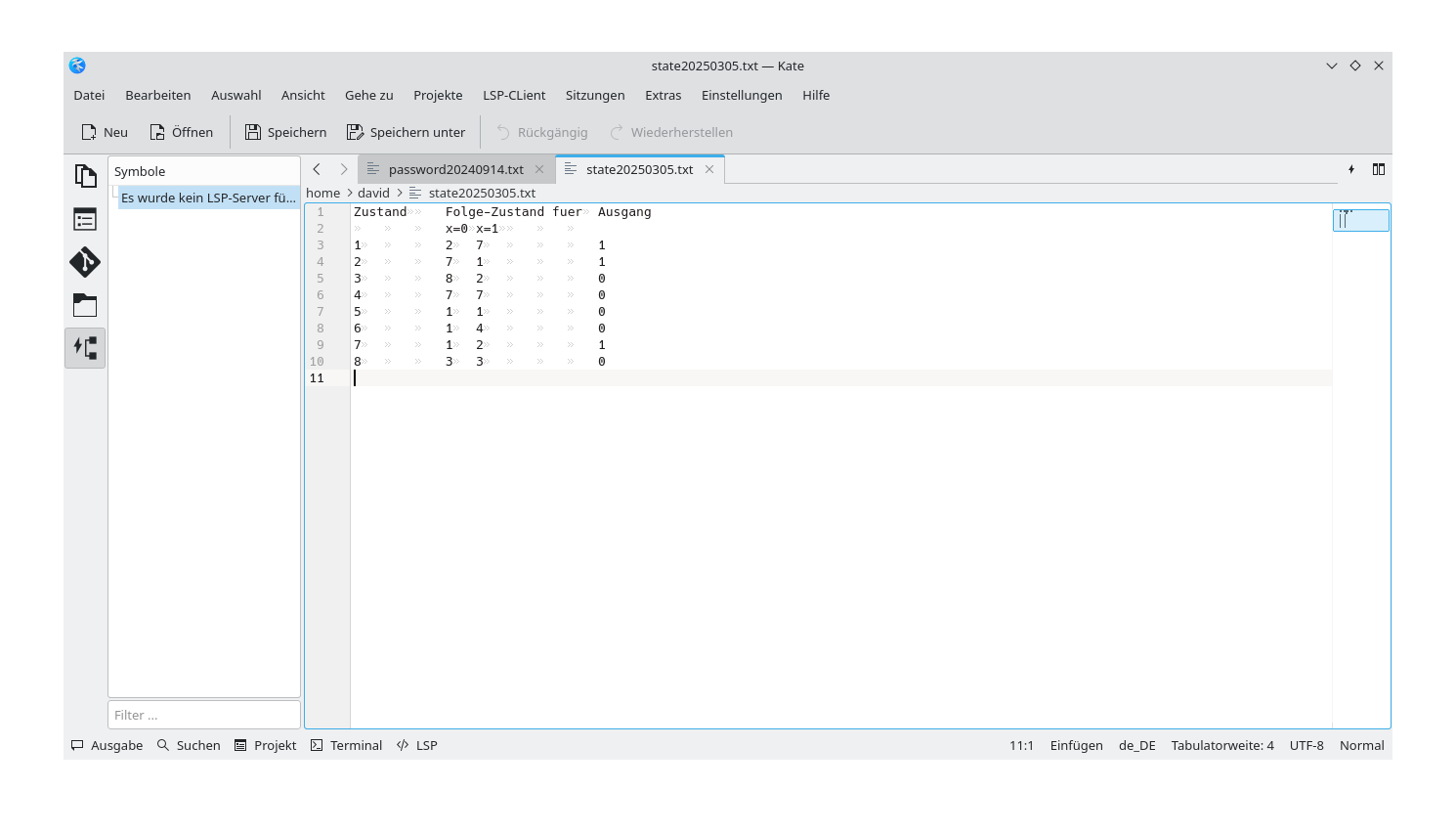Open the Git sidebar panel

pyautogui.click(x=85, y=262)
